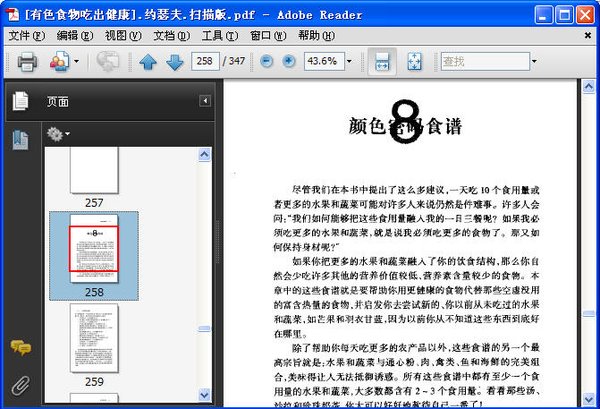Open the Comments panel icon
This screenshot has width=600, height=409.
21,347
